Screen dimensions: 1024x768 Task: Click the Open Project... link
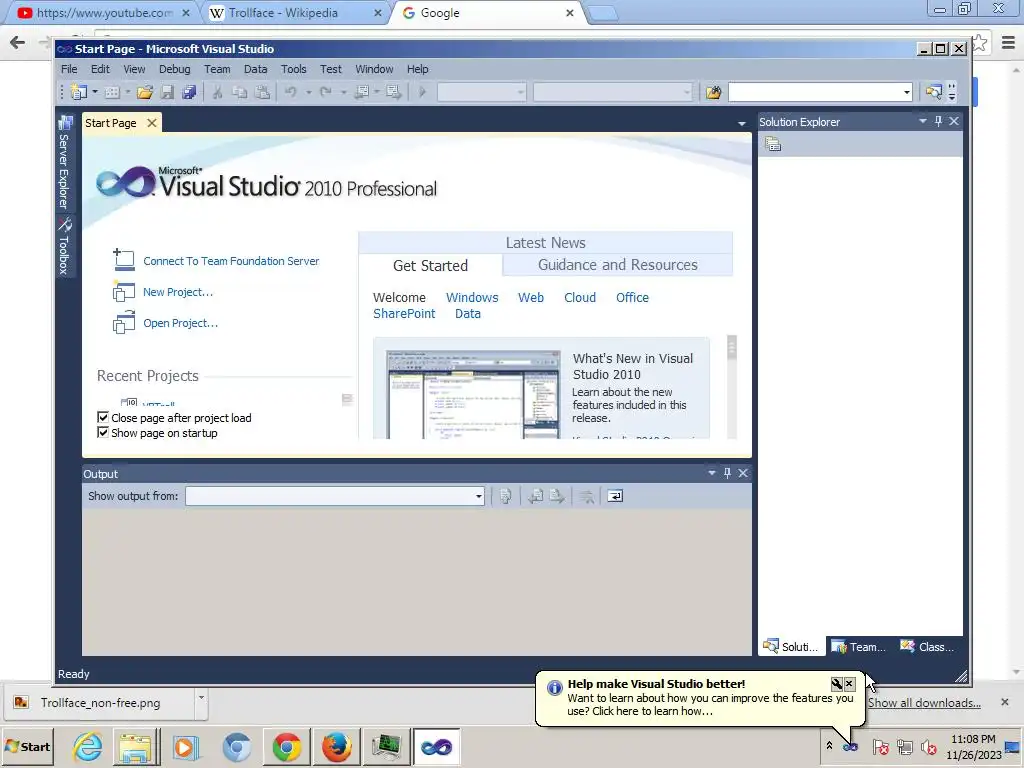[180, 323]
